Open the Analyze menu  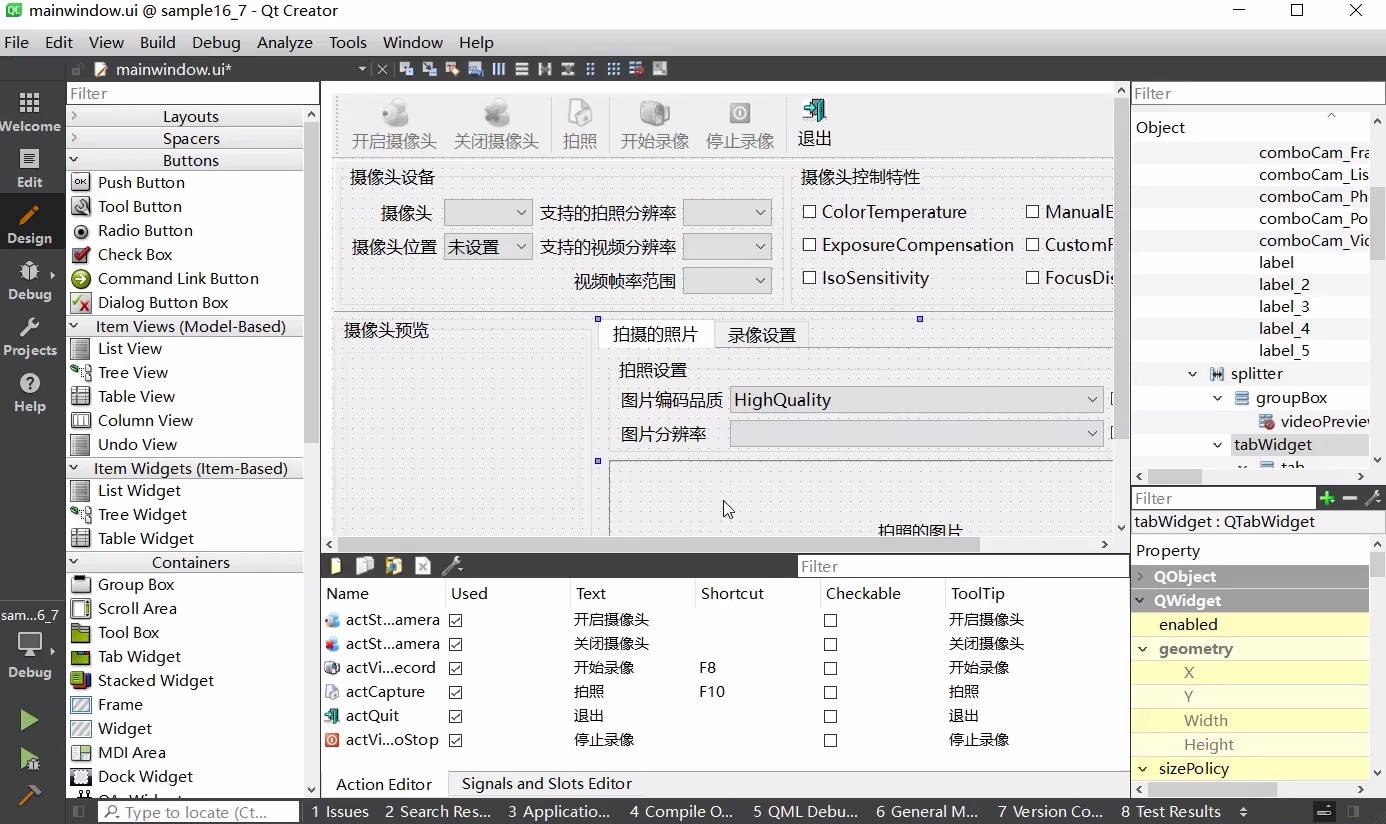pyautogui.click(x=285, y=42)
